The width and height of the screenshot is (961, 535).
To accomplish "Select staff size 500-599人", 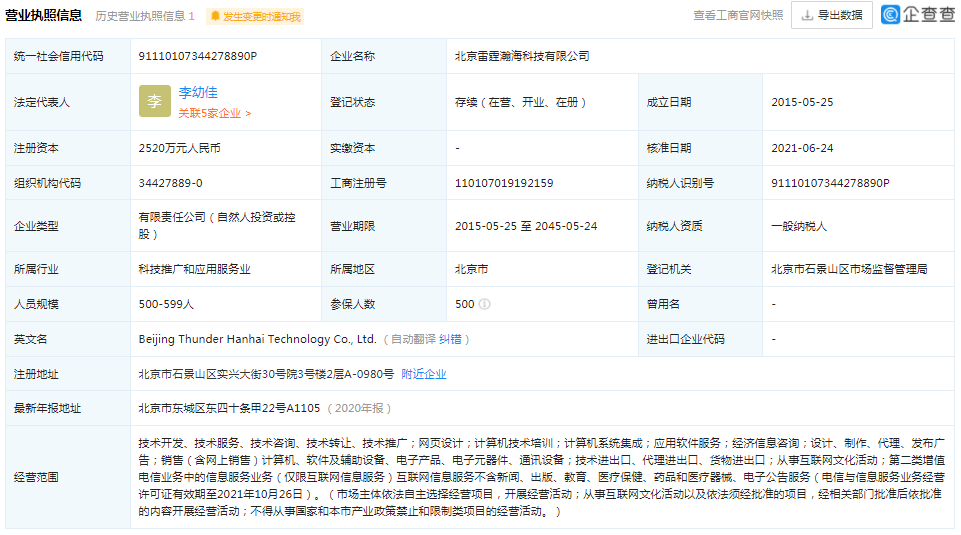I will point(166,304).
